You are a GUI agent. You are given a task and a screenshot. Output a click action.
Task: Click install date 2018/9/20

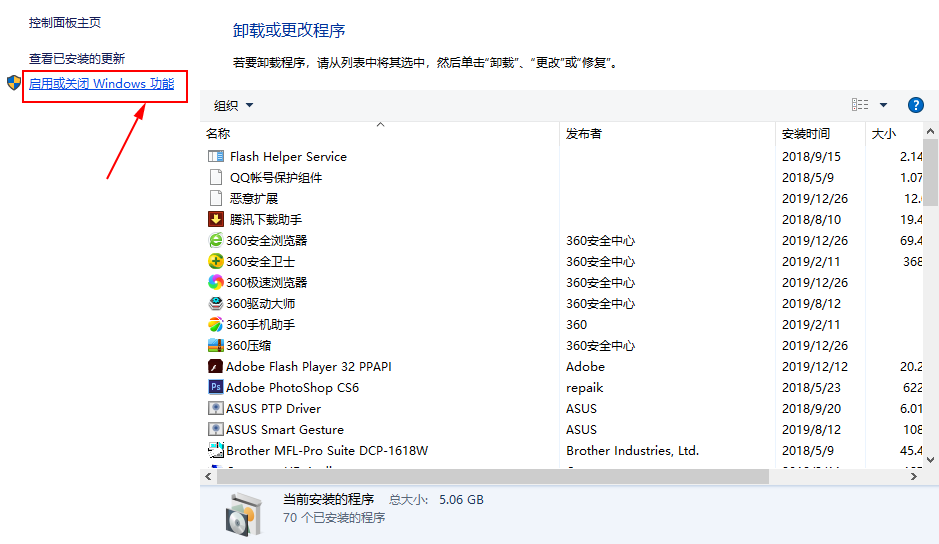[811, 409]
